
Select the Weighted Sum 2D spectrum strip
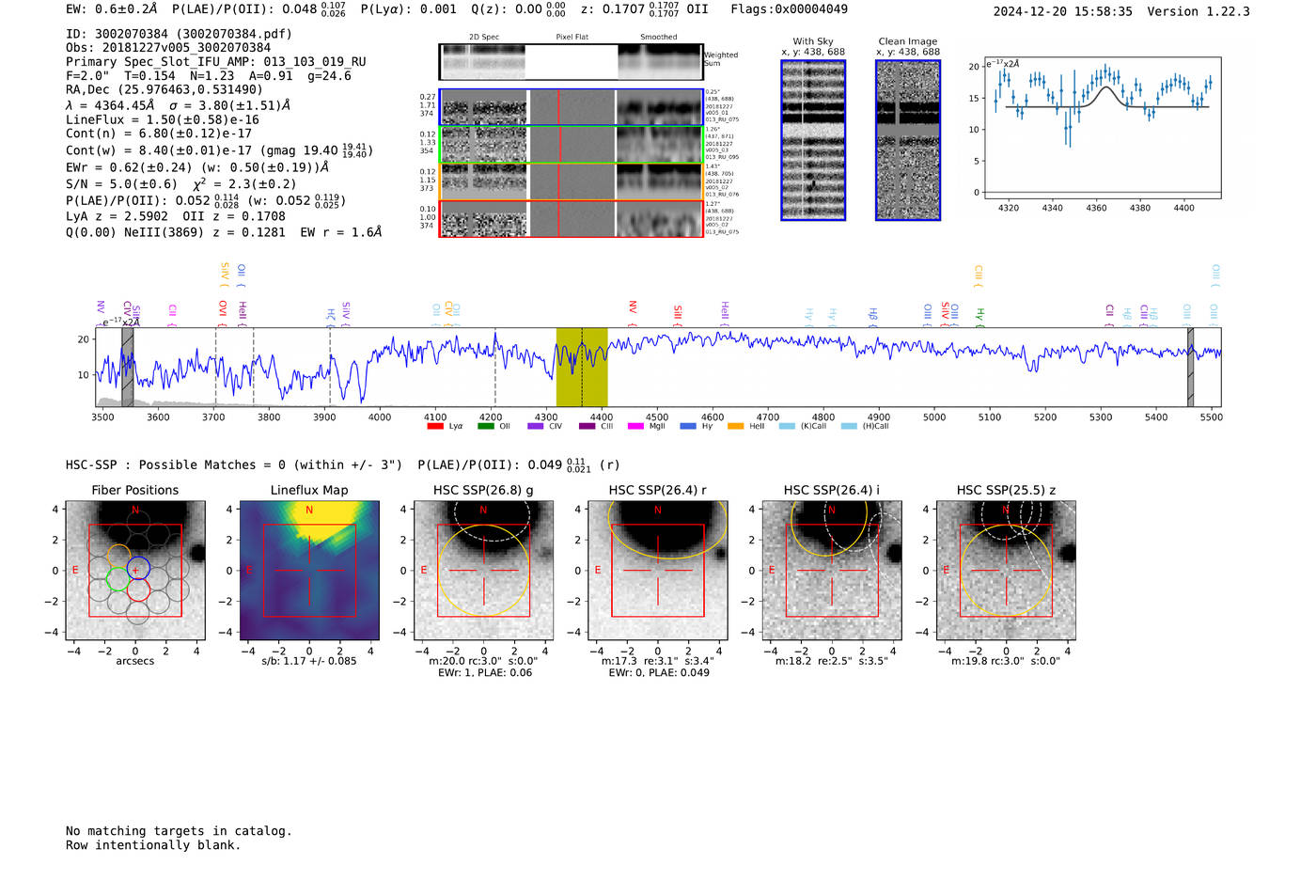click(571, 62)
